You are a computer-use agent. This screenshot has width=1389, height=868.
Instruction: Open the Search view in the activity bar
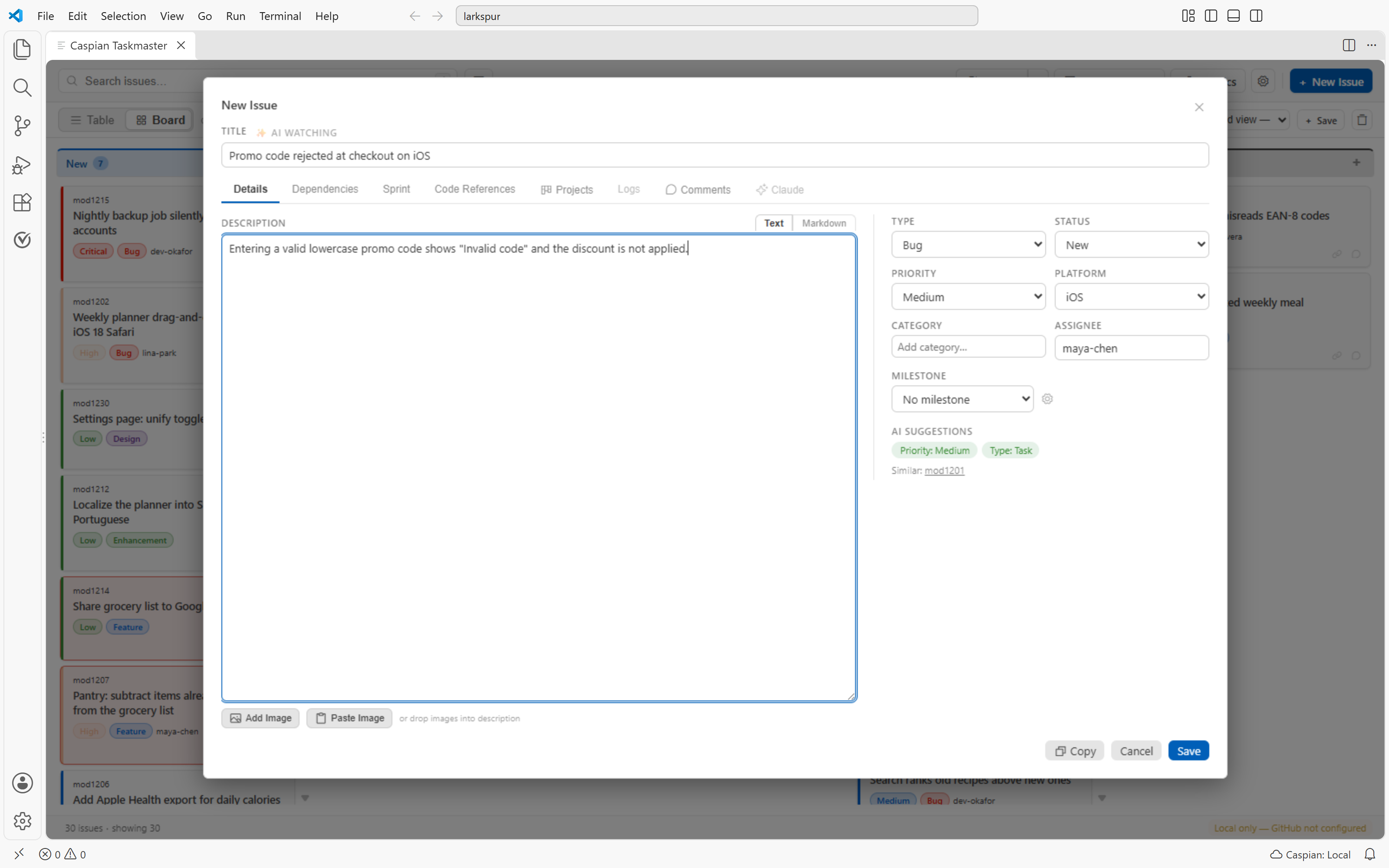(x=22, y=88)
